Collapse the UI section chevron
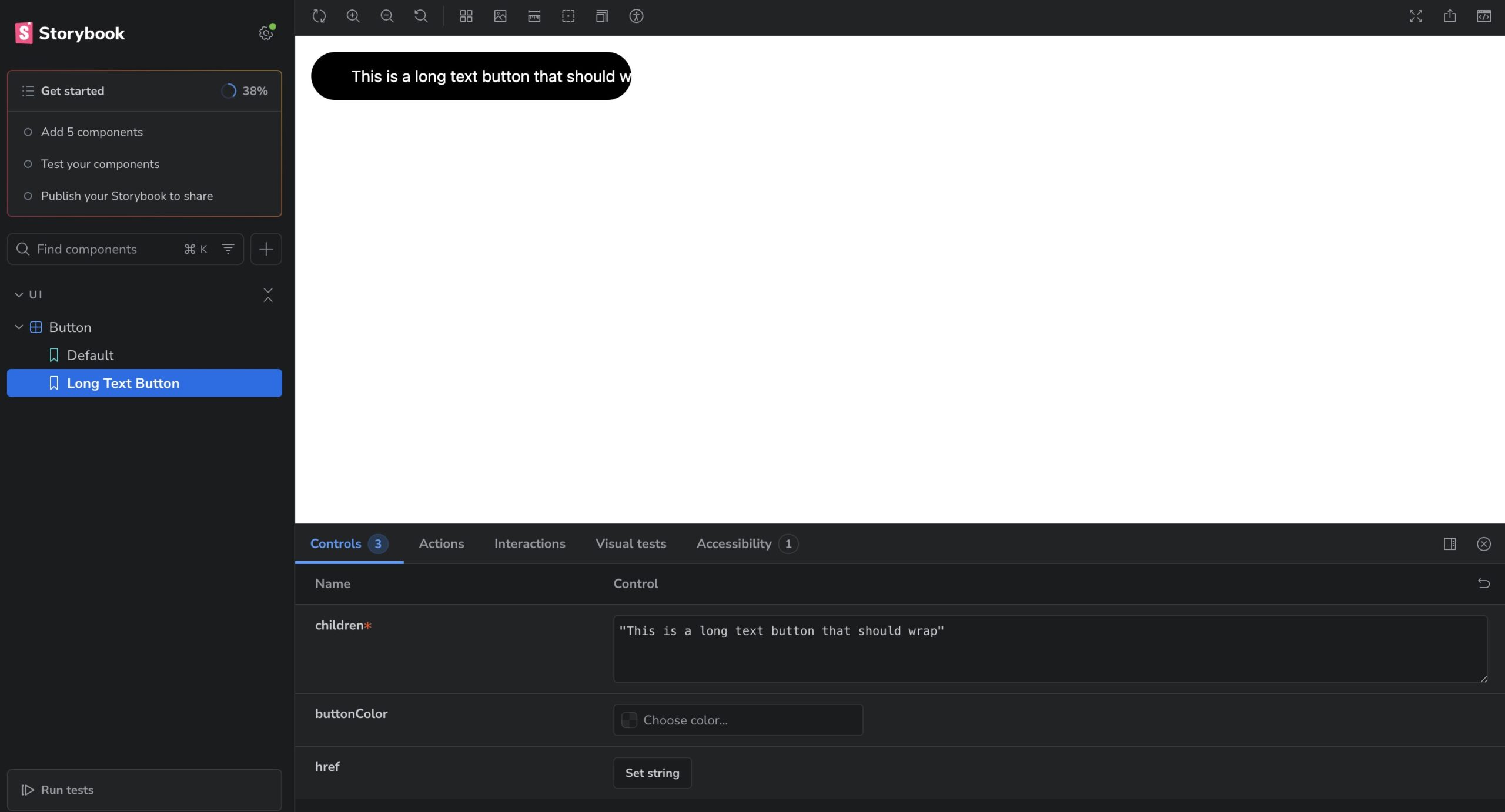 (x=19, y=294)
